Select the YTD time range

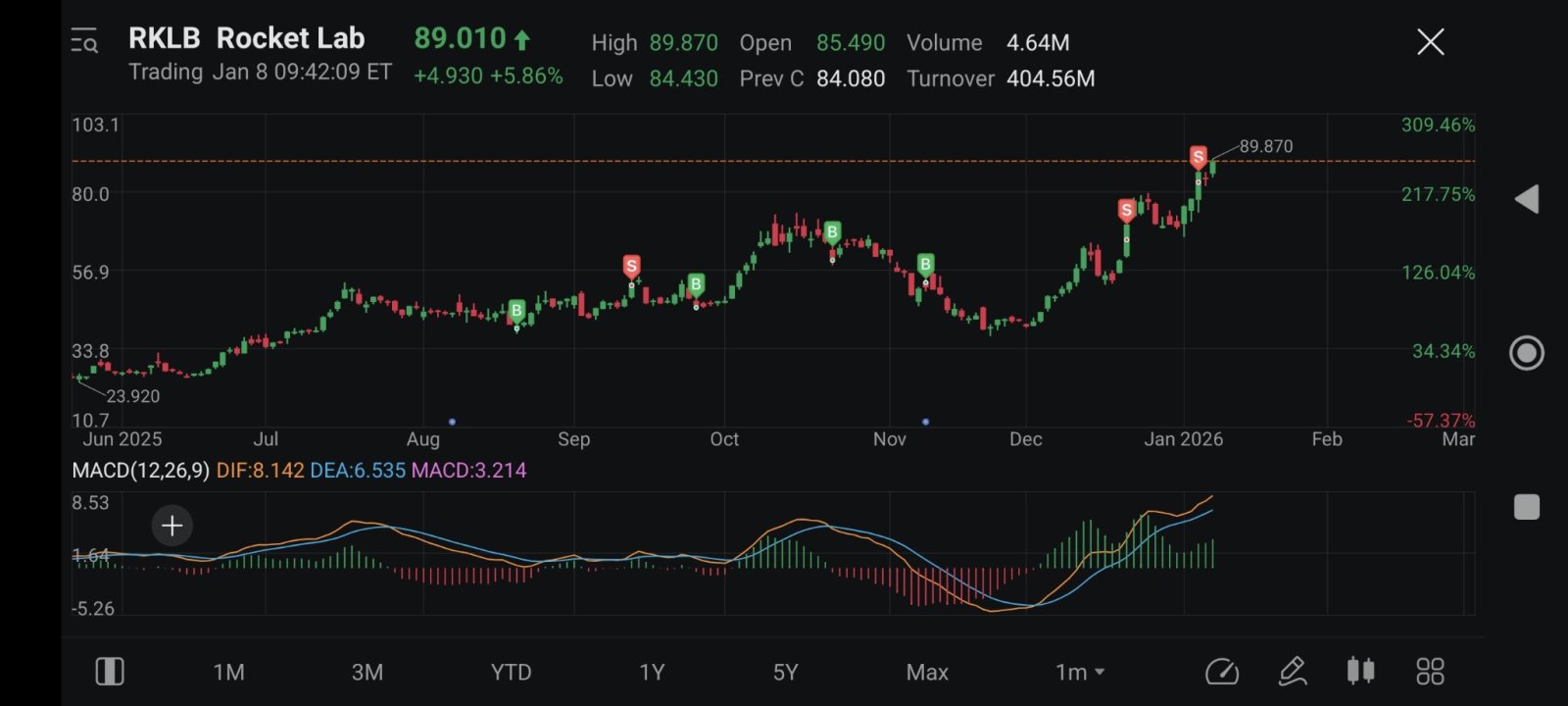(x=512, y=673)
